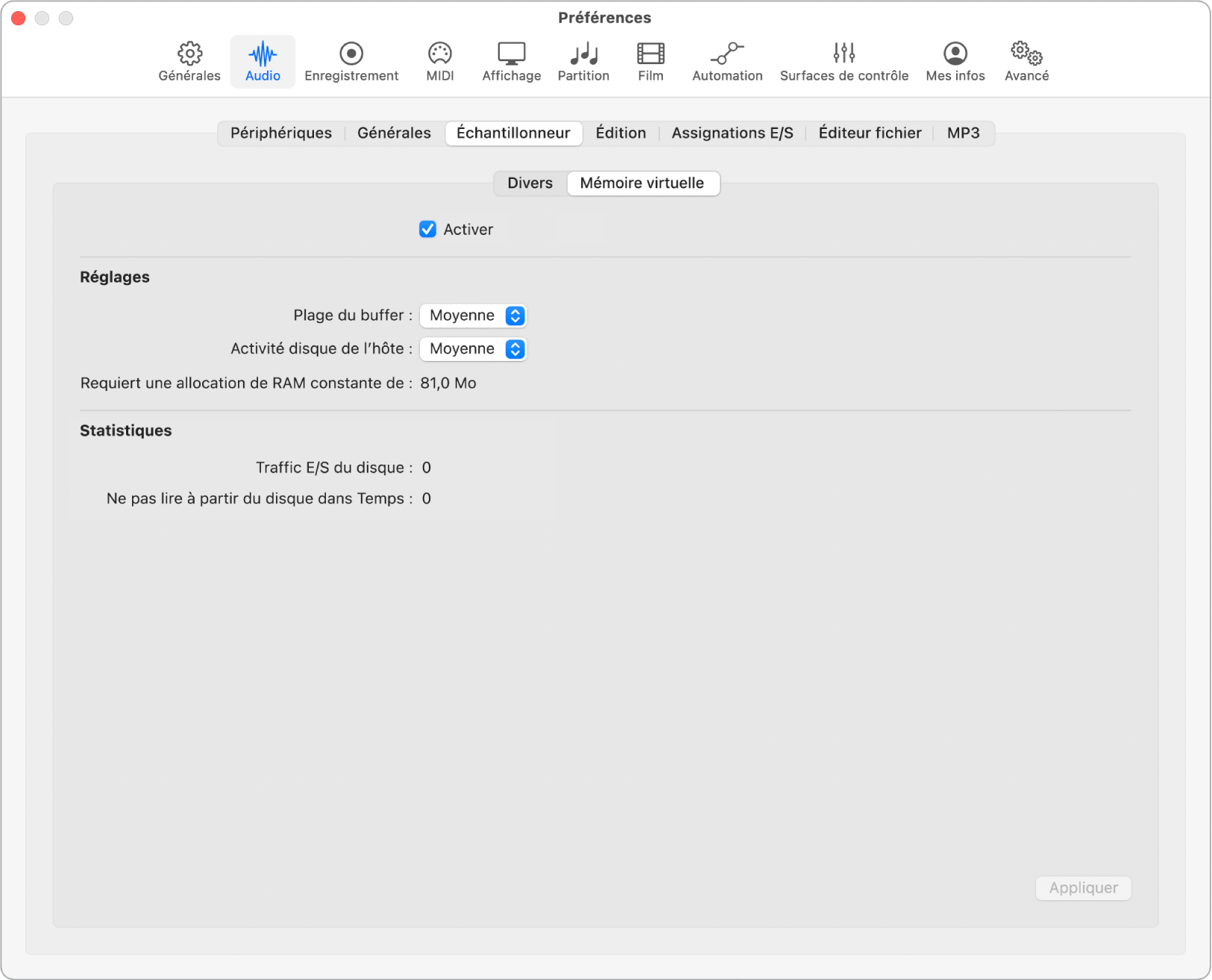This screenshot has width=1212, height=980.
Task: Open the Partition music notes pane
Action: tap(583, 61)
